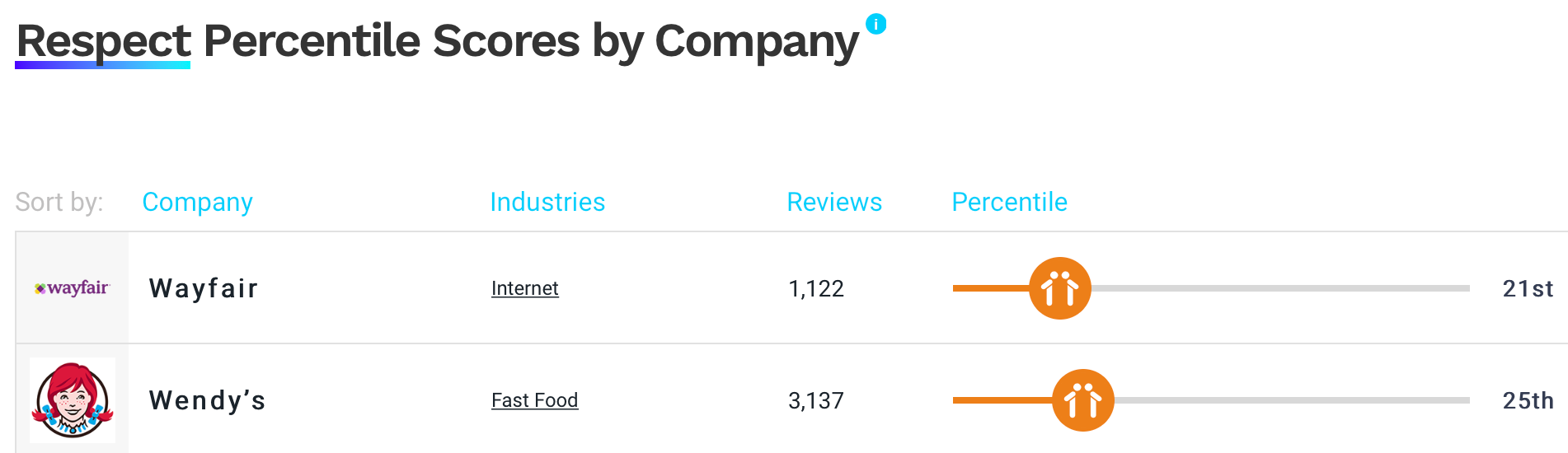Image resolution: width=1568 pixels, height=453 pixels.
Task: Click Wayfair's 1,122 reviews count
Action: tap(816, 288)
